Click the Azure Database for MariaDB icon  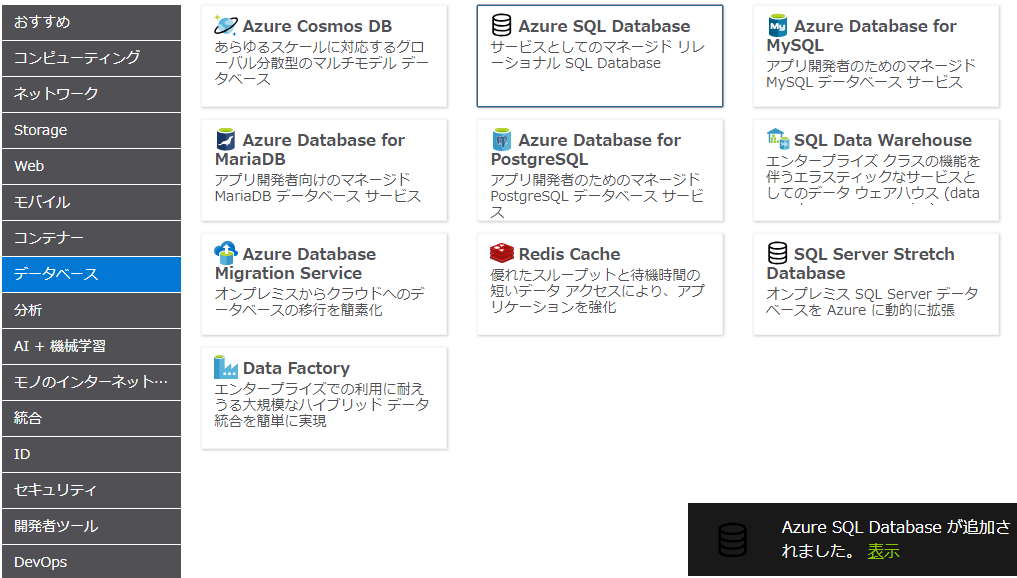pyautogui.click(x=226, y=140)
